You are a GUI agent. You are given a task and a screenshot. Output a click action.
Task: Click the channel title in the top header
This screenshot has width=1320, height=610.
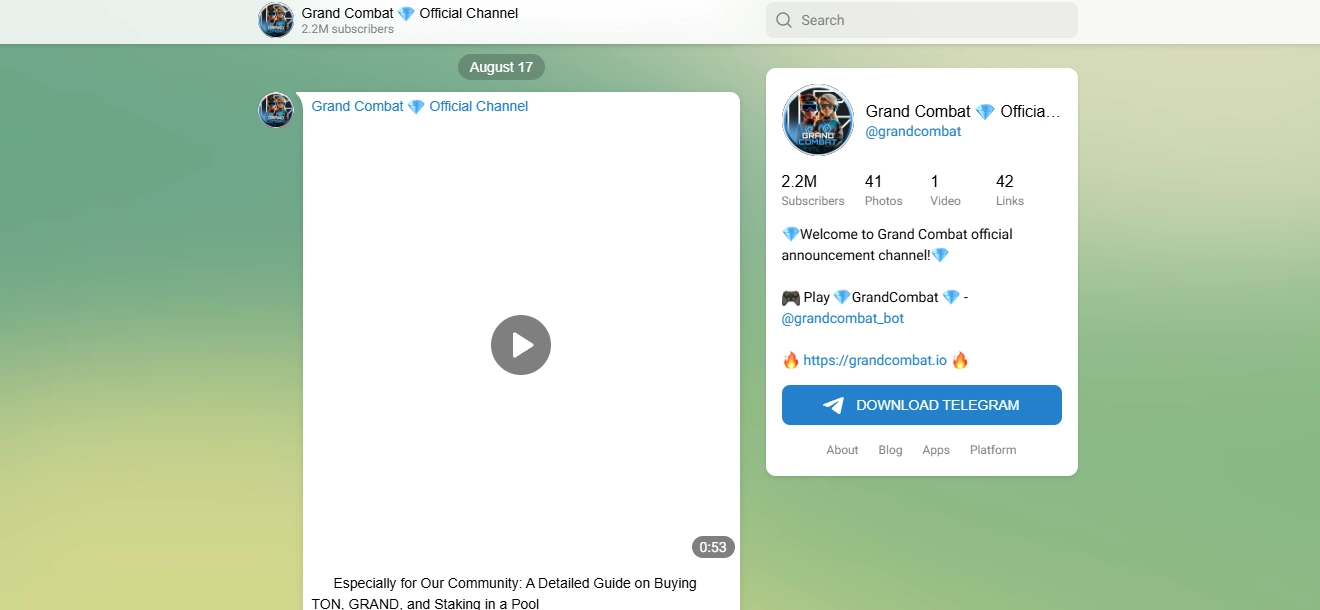tap(410, 13)
